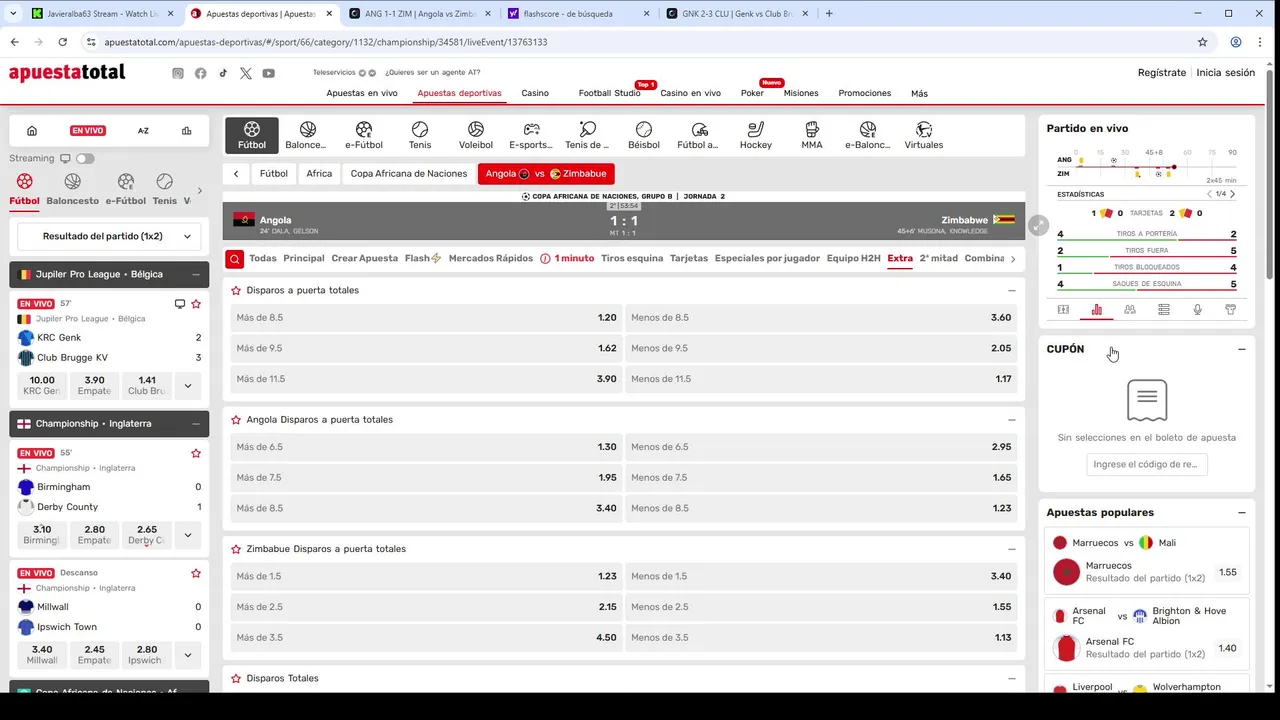Go to previous statistics page arrow
This screenshot has width=1280, height=720.
(1209, 194)
